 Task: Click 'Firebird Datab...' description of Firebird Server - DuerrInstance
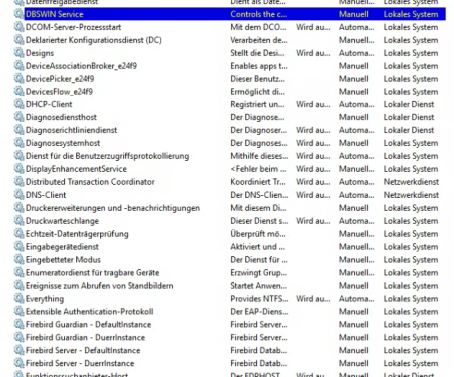pos(258,363)
